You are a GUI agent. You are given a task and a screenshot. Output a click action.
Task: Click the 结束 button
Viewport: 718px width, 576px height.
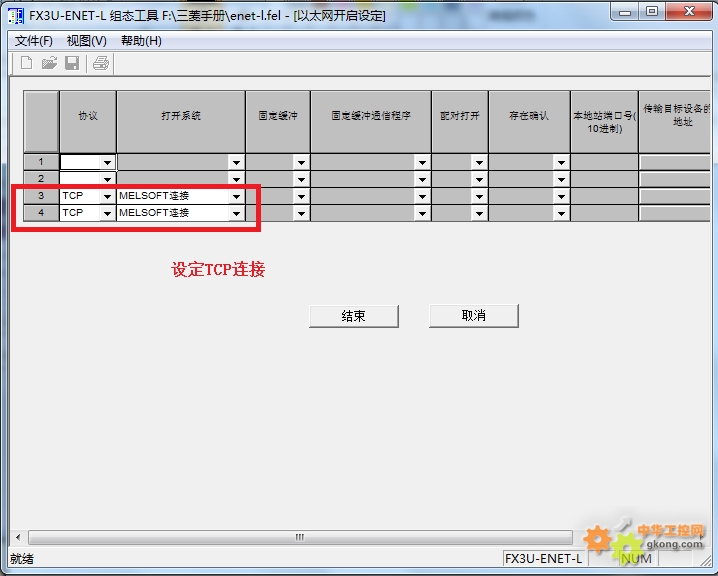click(x=354, y=316)
